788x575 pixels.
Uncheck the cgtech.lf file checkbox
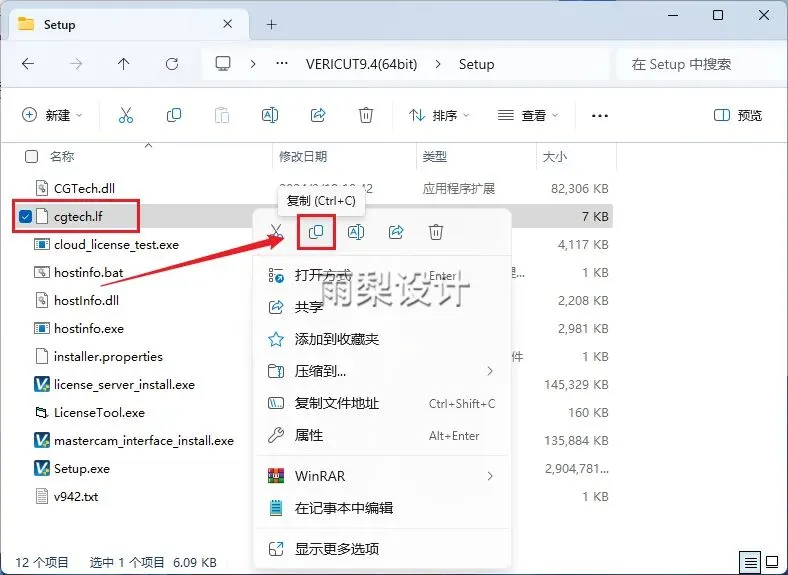pos(25,217)
